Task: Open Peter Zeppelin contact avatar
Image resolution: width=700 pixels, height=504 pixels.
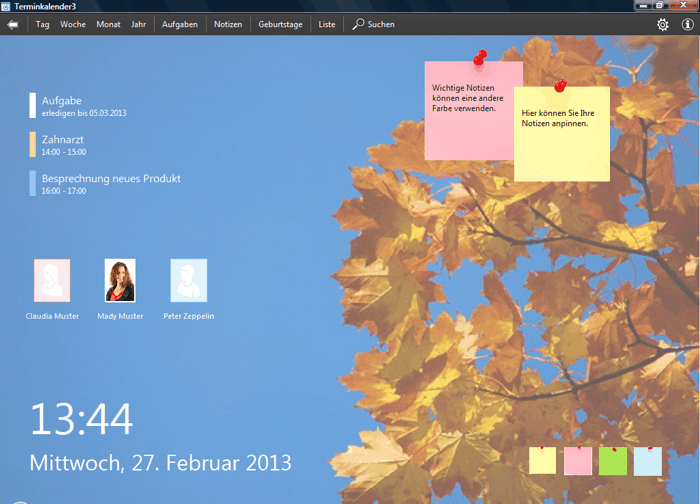Action: (188, 281)
